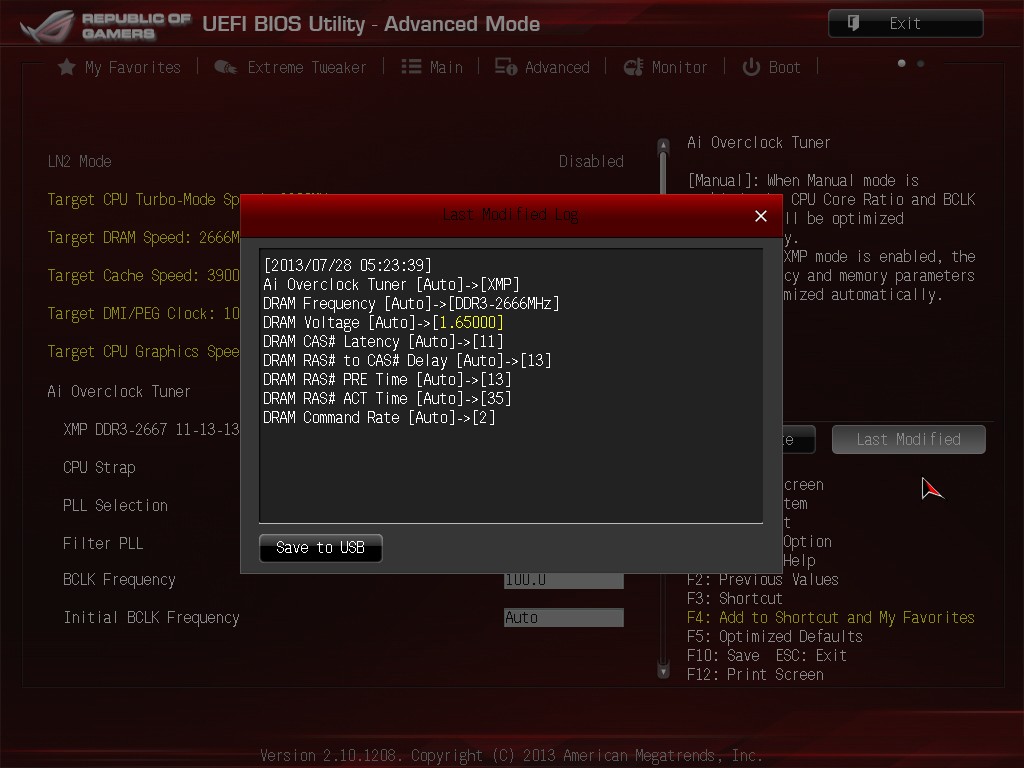Click the DRAM RAS# PRE Time entry
This screenshot has width=1024, height=768.
(387, 379)
